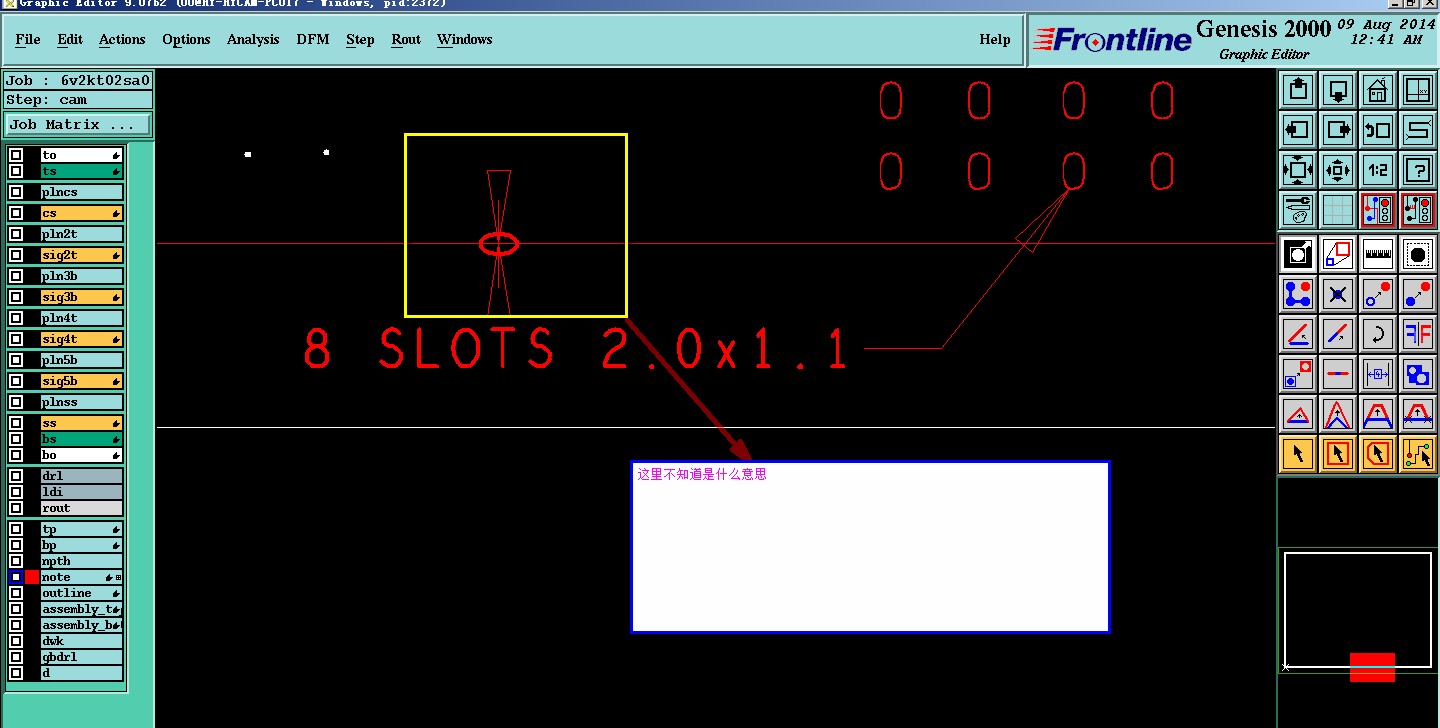Click the zoom out icon with inward arrows
This screenshot has height=728, width=1440.
click(x=1338, y=170)
